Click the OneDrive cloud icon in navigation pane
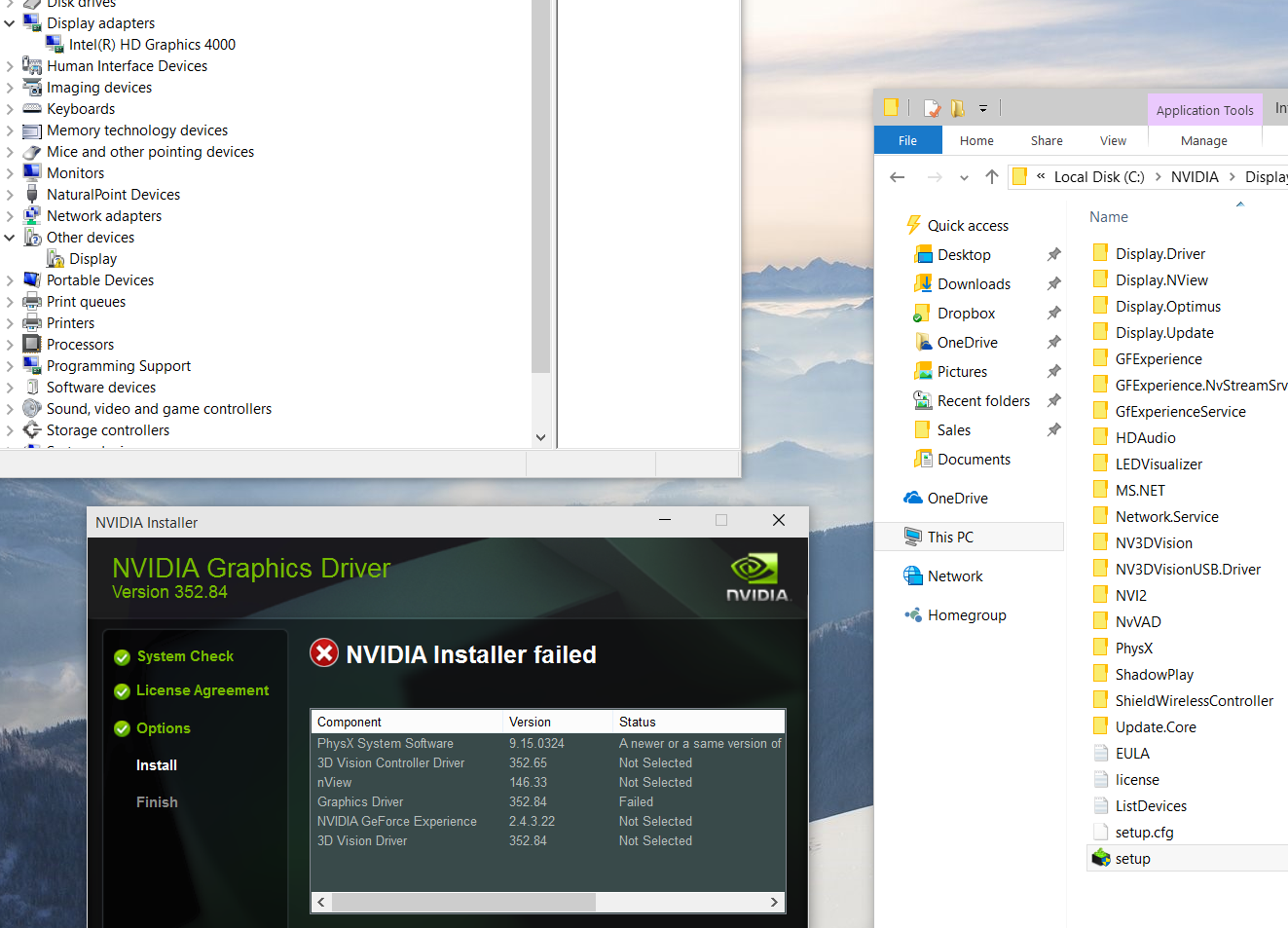 point(913,498)
